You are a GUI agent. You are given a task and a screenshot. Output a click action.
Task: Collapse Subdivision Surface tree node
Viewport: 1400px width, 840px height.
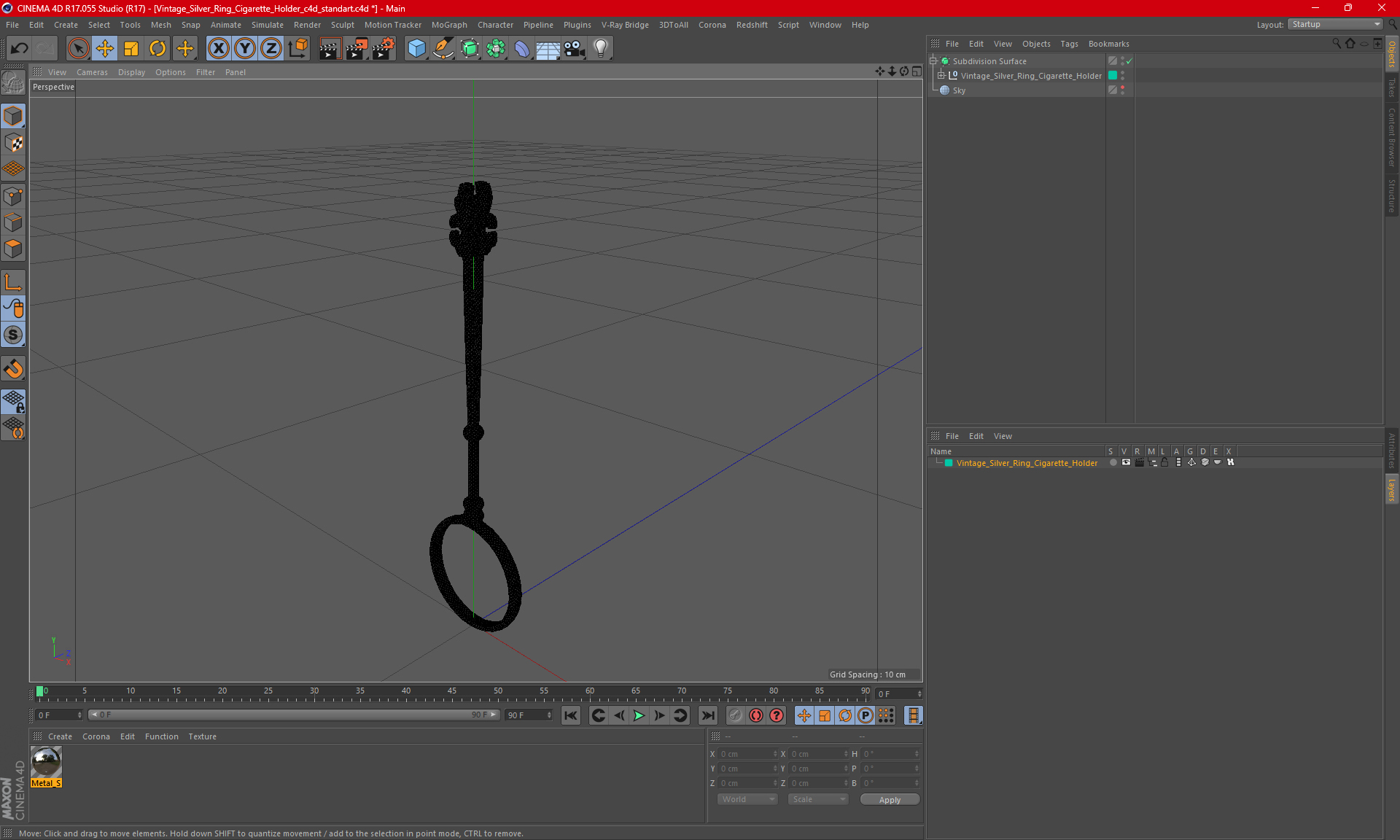[x=933, y=61]
